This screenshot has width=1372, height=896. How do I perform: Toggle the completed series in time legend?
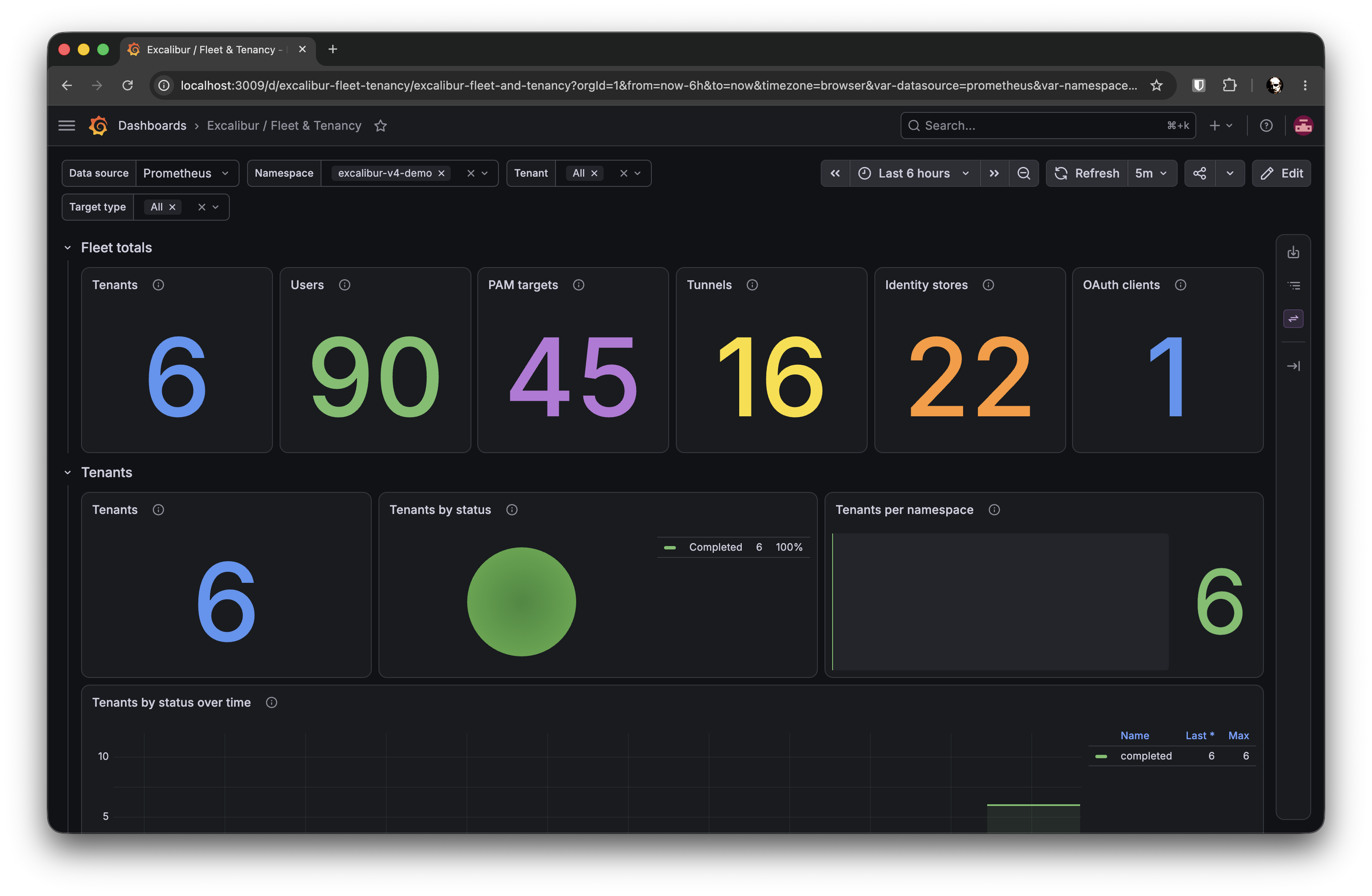(1146, 756)
